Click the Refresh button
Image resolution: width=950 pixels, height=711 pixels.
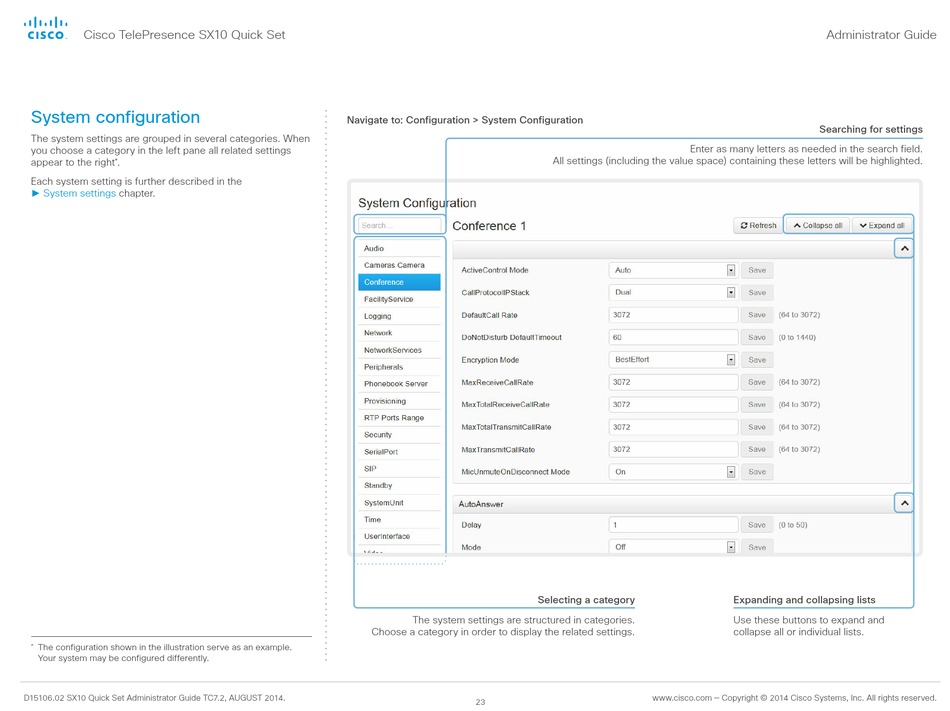[758, 225]
